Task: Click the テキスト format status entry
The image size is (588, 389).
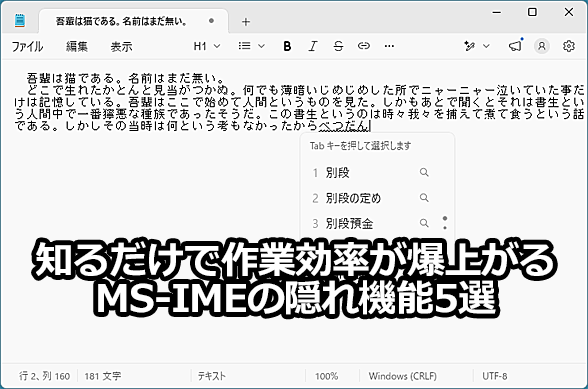Action: click(x=212, y=376)
